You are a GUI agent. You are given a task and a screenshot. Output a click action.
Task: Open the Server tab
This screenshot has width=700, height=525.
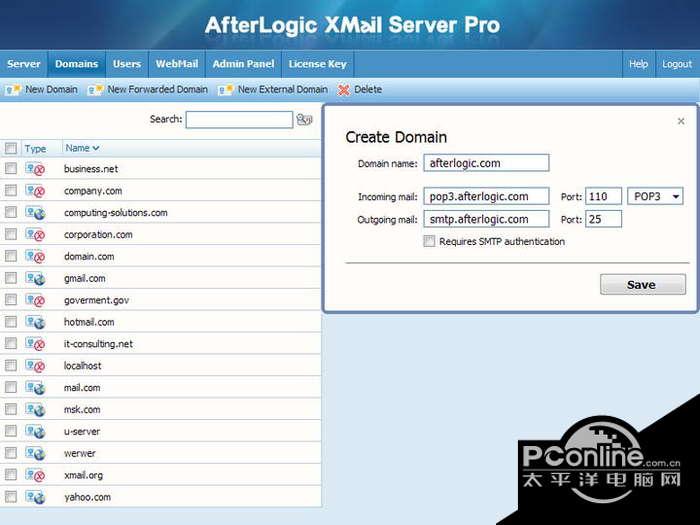pyautogui.click(x=24, y=64)
